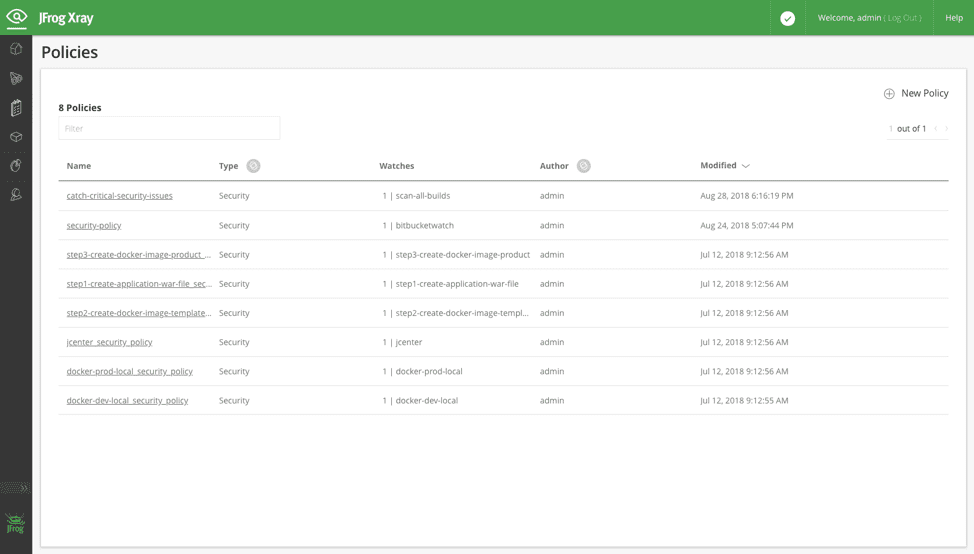Viewport: 974px width, 554px height.
Task: Open the clipboard-shaped Policies icon in sidebar
Action: [16, 108]
